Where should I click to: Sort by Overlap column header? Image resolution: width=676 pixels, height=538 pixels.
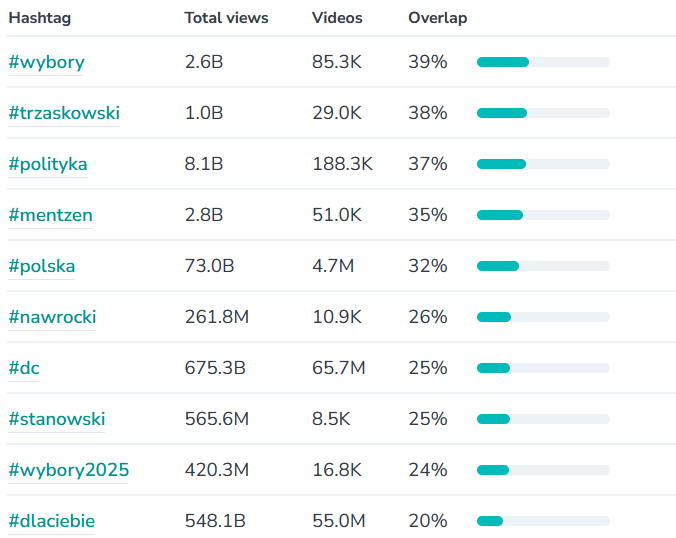pos(437,18)
